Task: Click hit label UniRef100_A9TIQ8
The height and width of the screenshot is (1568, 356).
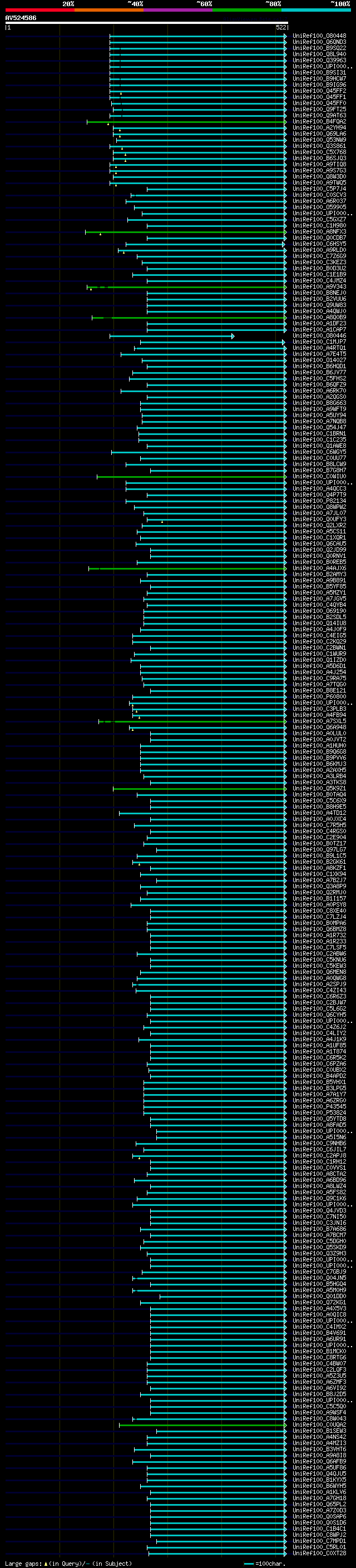Action: coord(319,164)
